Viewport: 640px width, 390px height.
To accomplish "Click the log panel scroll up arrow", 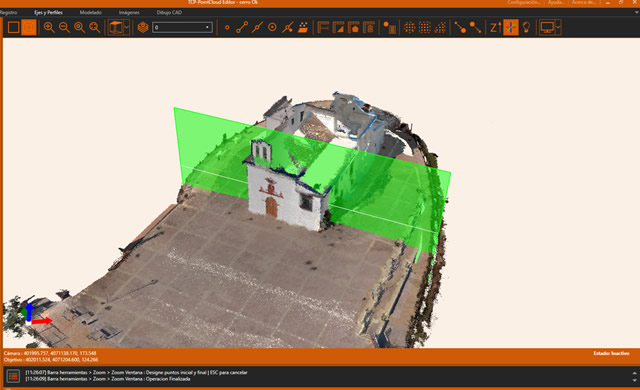I will 634,372.
